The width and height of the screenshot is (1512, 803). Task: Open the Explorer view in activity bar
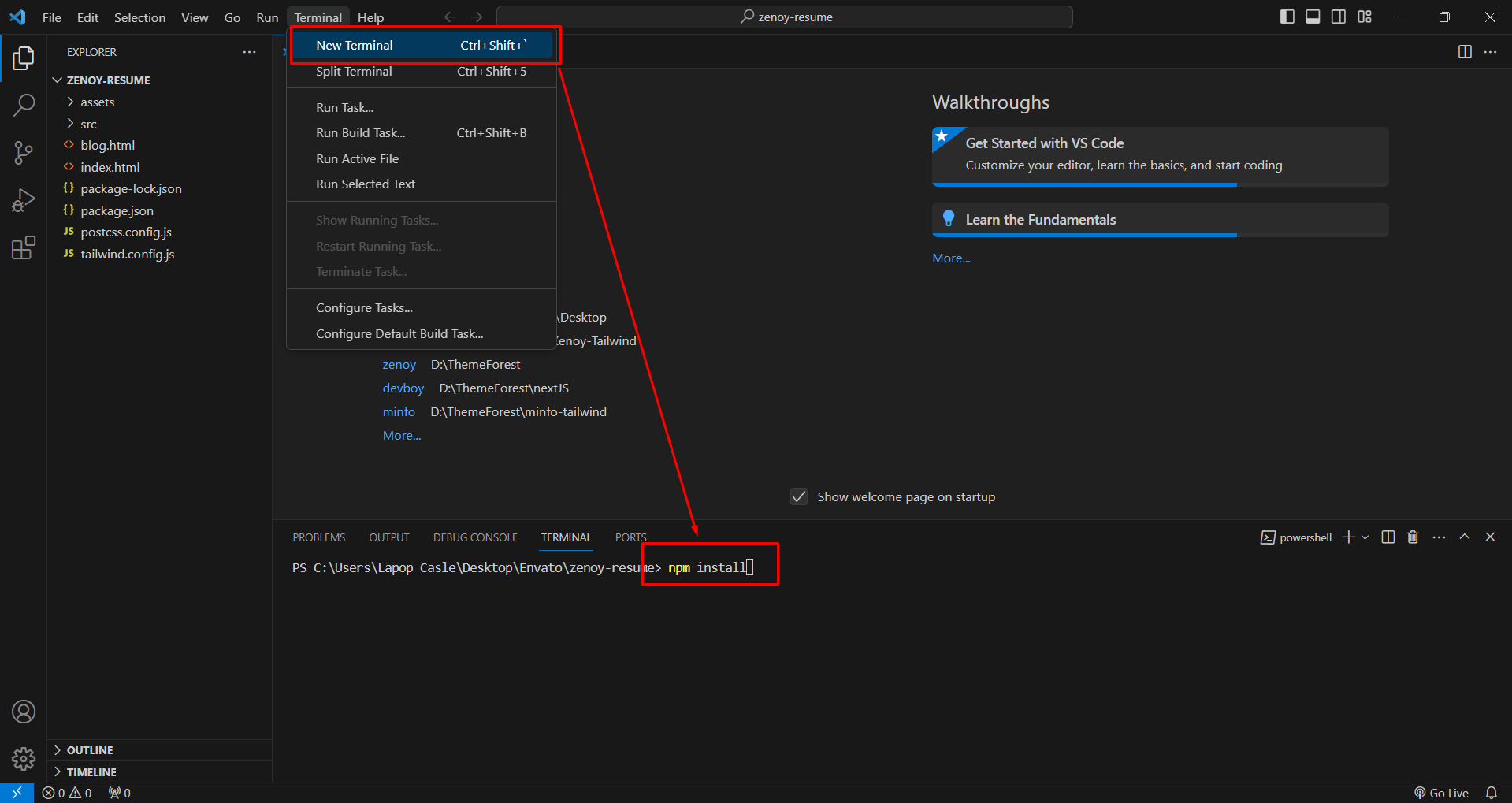pyautogui.click(x=24, y=58)
